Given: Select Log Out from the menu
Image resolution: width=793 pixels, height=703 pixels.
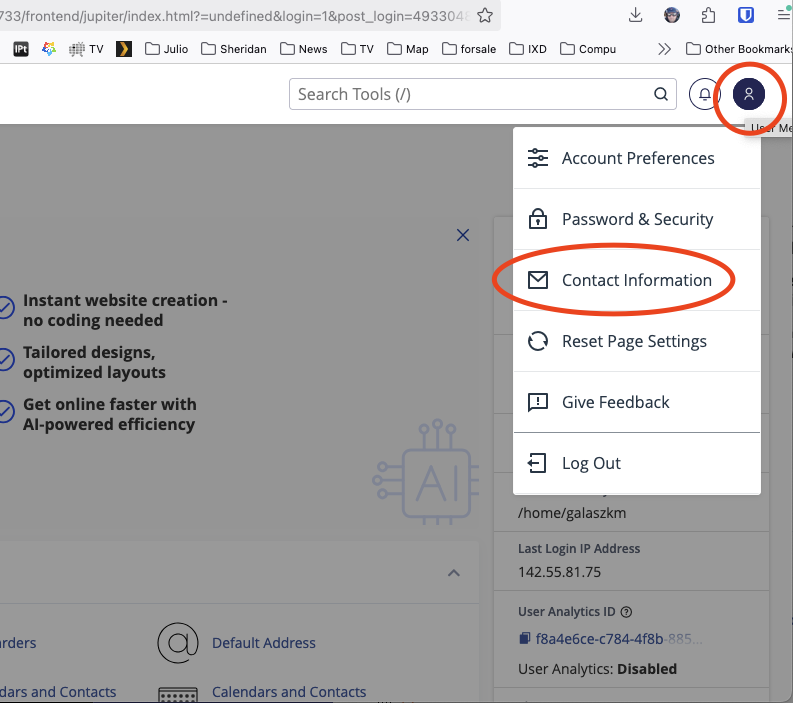Looking at the screenshot, I should [x=591, y=463].
